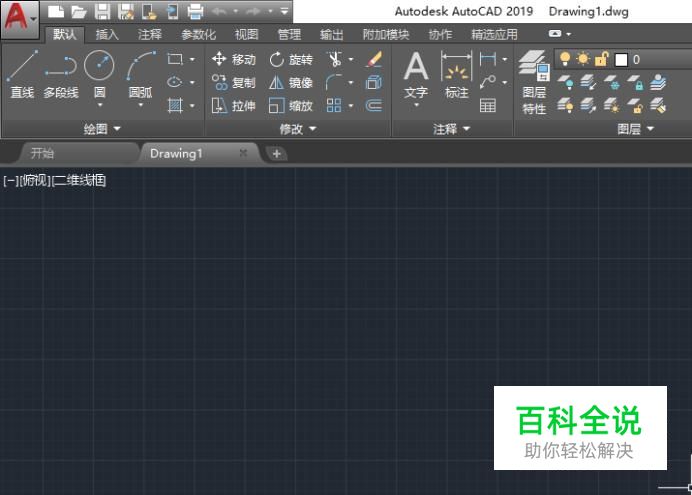Toggle layer on/off lightbulb icon
The height and width of the screenshot is (495, 692).
(564, 59)
